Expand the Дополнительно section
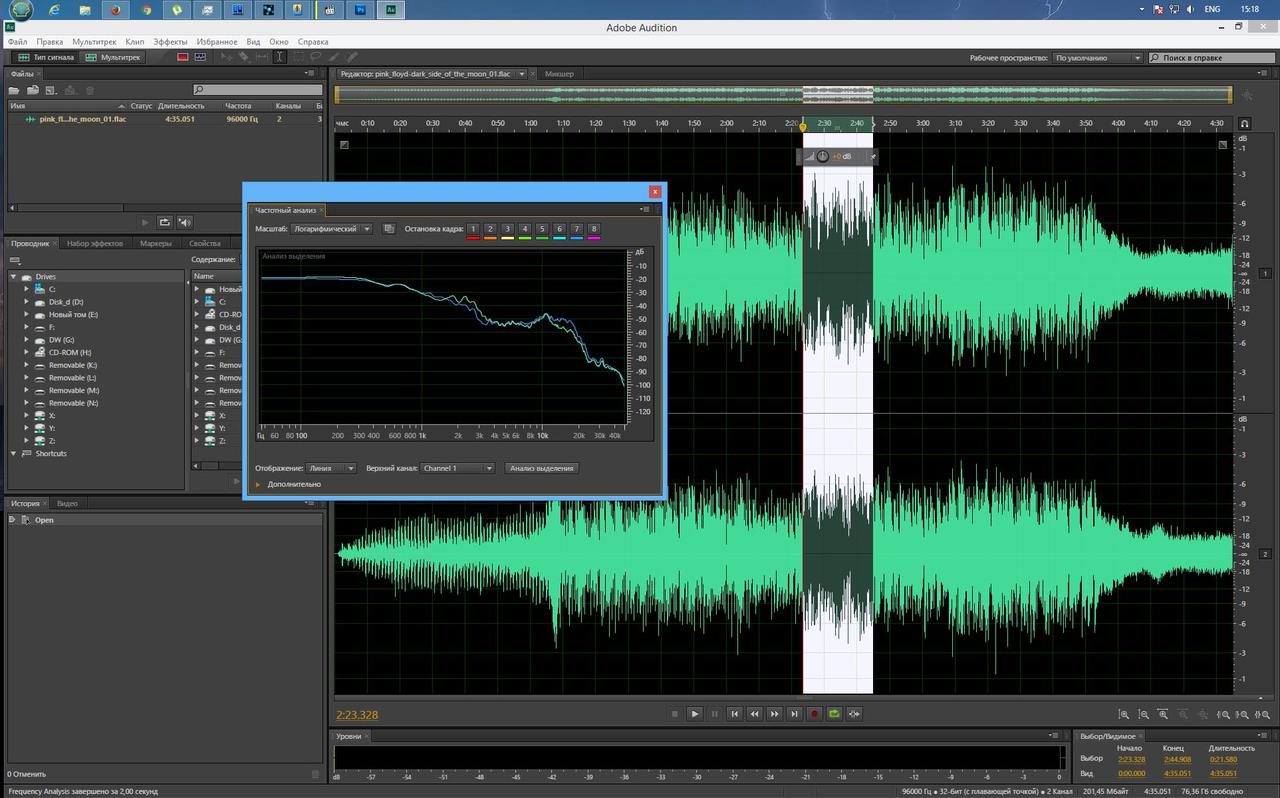 click(257, 484)
